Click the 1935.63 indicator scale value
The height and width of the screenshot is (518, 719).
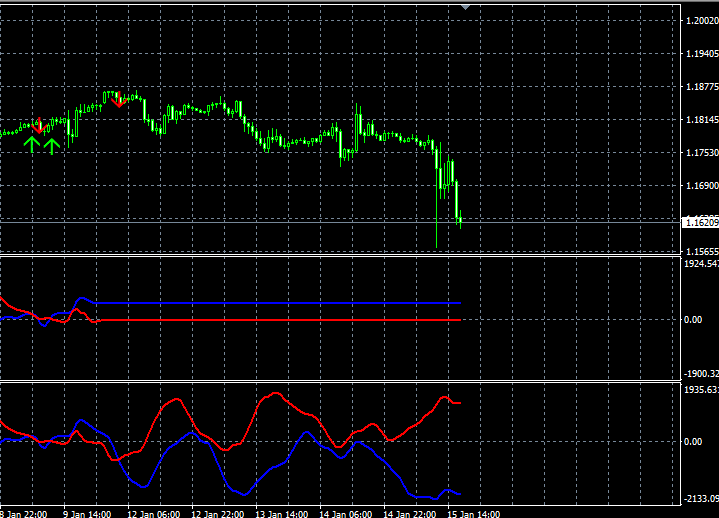[x=702, y=390]
